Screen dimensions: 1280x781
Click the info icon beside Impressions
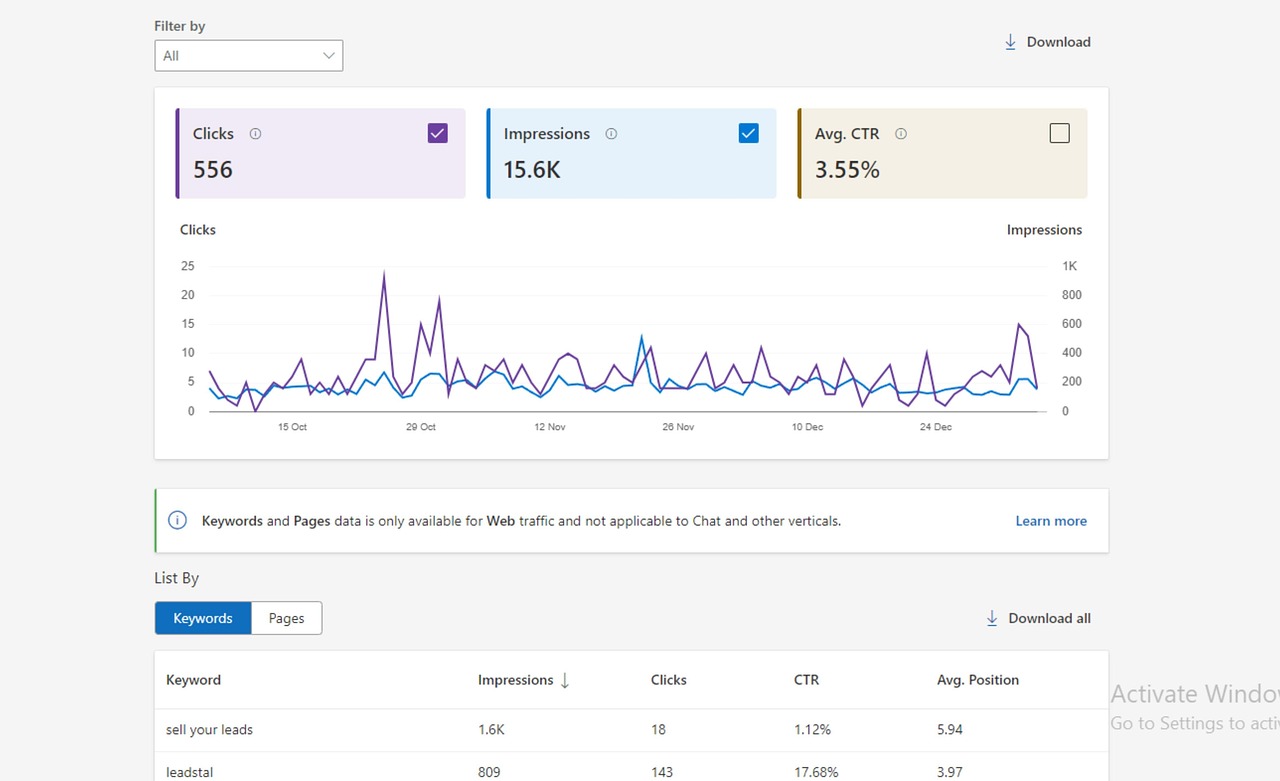(611, 134)
